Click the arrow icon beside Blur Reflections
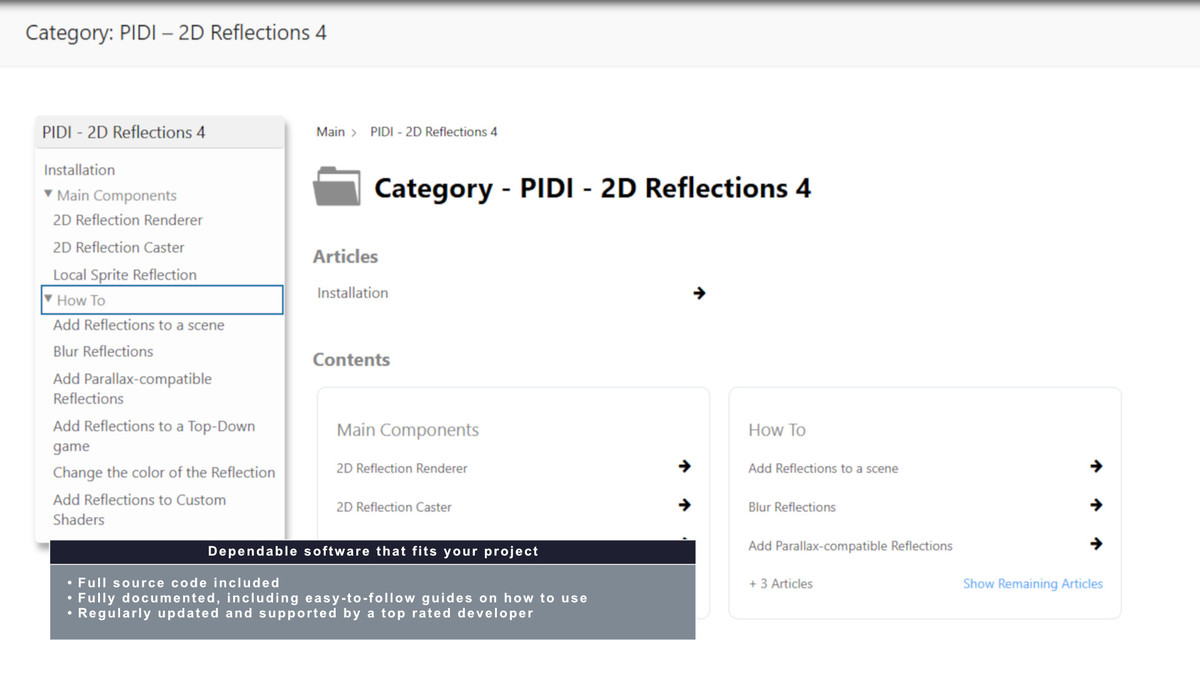 pyautogui.click(x=1096, y=505)
